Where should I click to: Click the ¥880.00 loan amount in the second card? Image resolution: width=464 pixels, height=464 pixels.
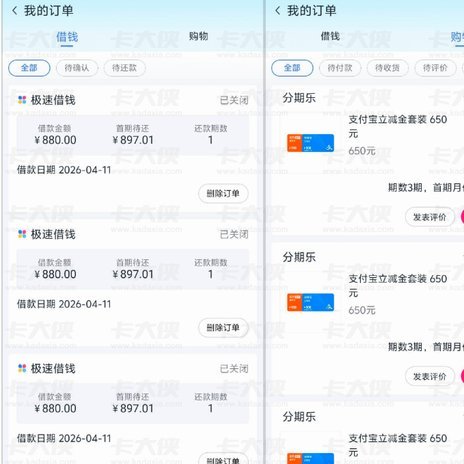55,274
